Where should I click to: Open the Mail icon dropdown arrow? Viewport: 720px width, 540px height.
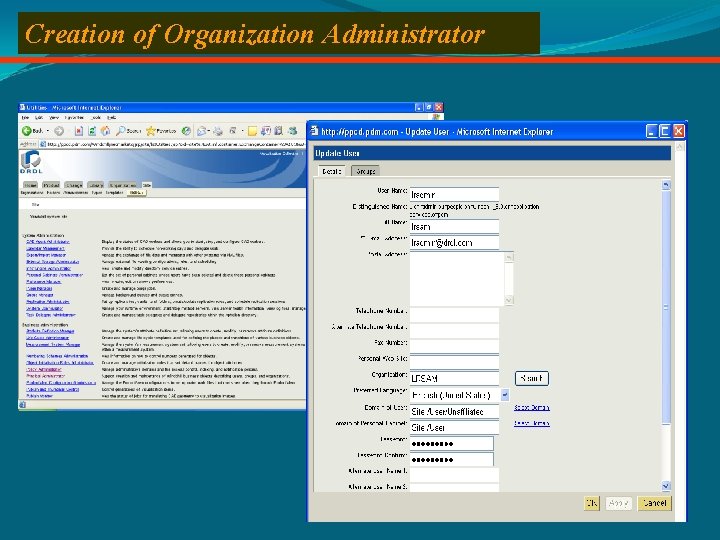[x=209, y=131]
